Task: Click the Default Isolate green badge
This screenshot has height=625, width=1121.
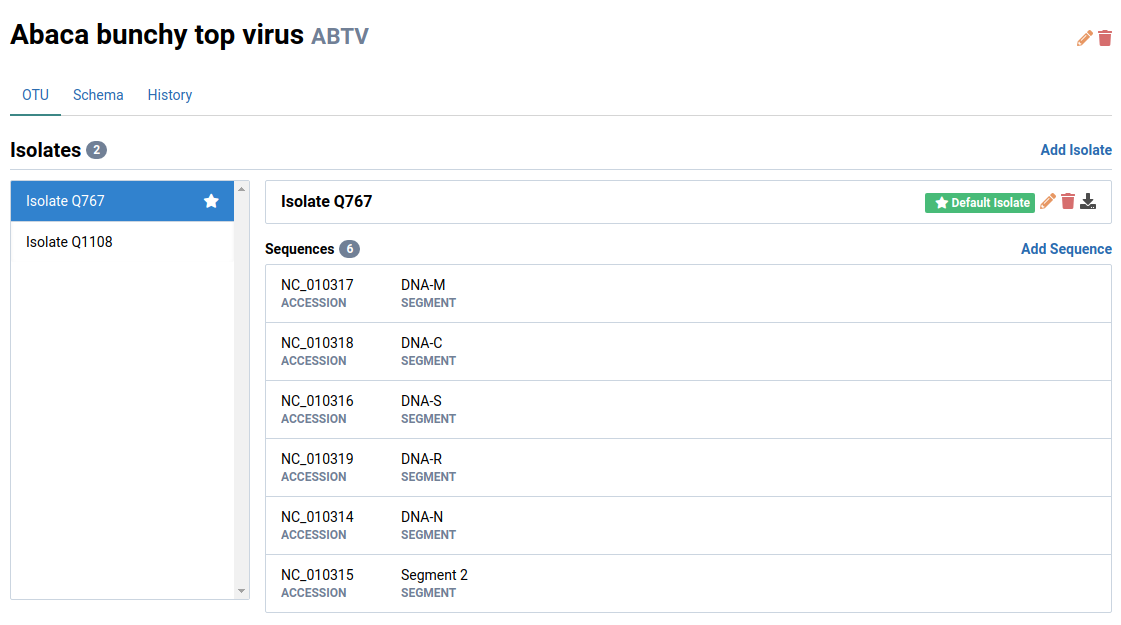Action: coord(979,203)
